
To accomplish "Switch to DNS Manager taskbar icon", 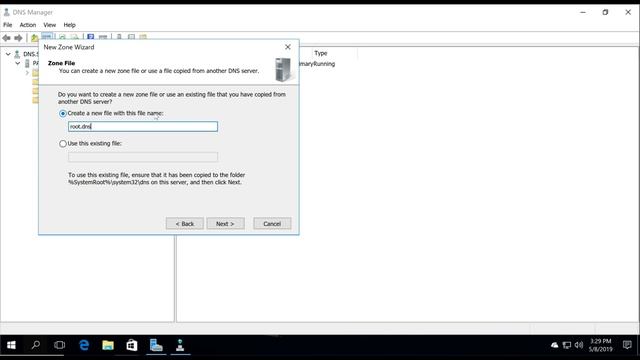I will (180, 345).
